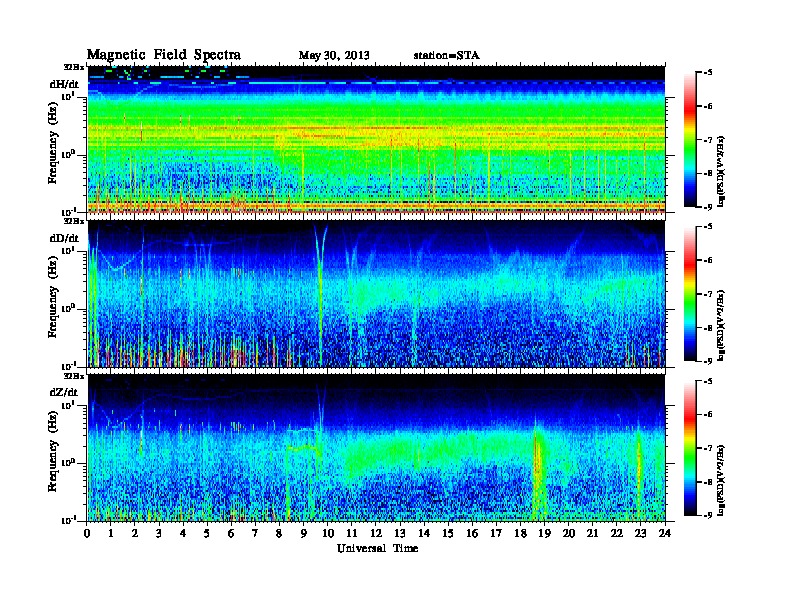This screenshot has height=612, width=792.
Task: Click the -5 tick on dH/dt color scale
Action: (708, 73)
